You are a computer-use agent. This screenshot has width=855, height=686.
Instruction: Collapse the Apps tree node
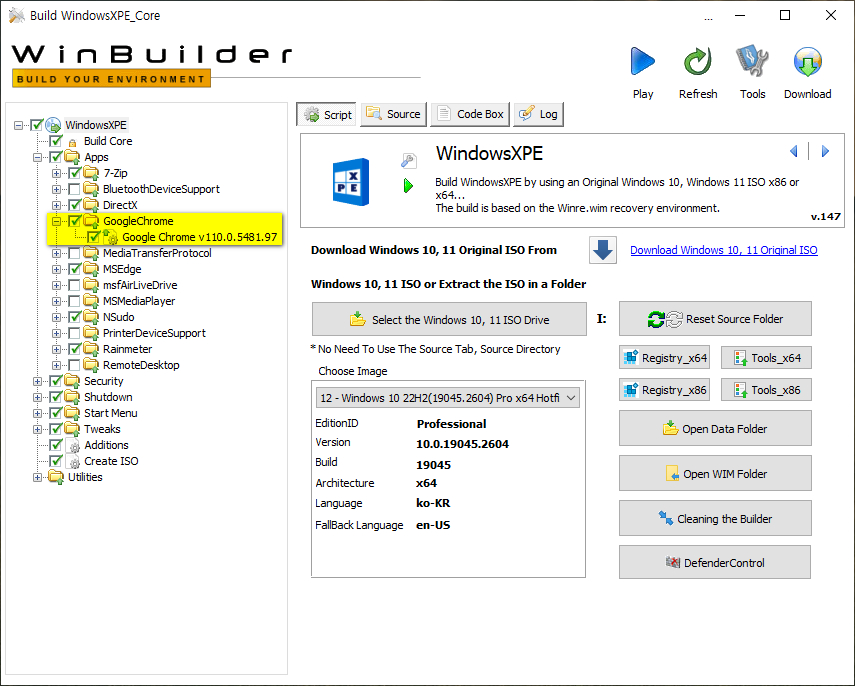coord(37,158)
